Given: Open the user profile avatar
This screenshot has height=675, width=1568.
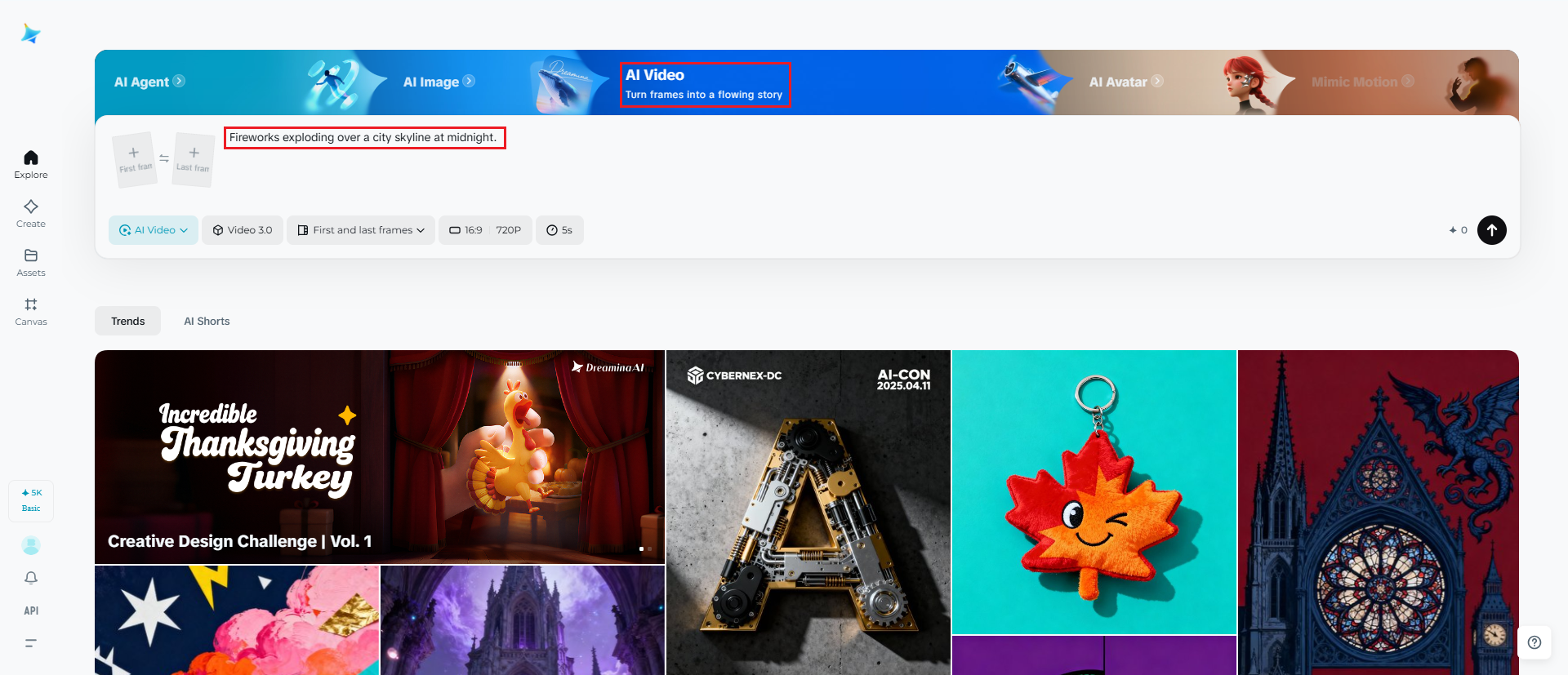Looking at the screenshot, I should click(x=31, y=545).
